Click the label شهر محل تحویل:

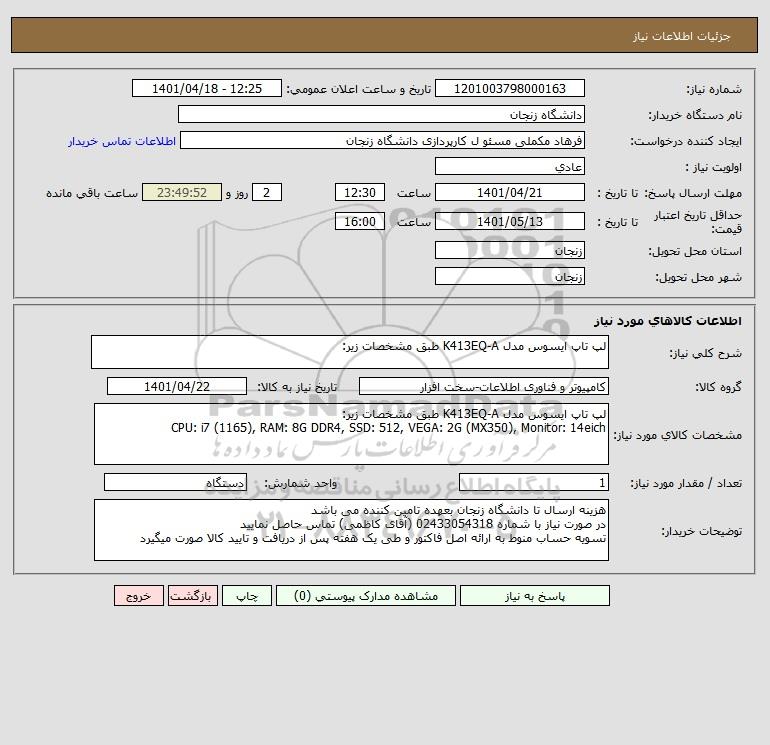pyautogui.click(x=698, y=277)
